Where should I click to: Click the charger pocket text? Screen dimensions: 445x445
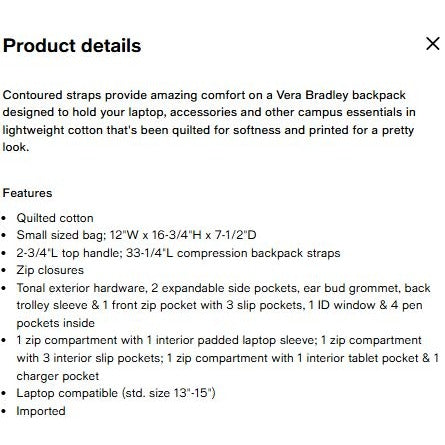pyautogui.click(x=58, y=376)
